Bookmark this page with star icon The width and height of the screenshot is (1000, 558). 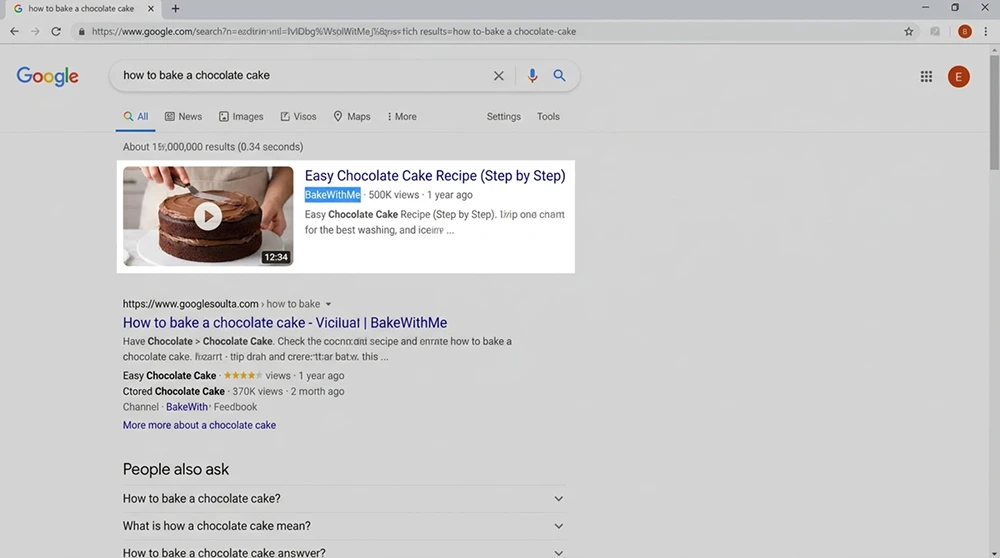909,31
